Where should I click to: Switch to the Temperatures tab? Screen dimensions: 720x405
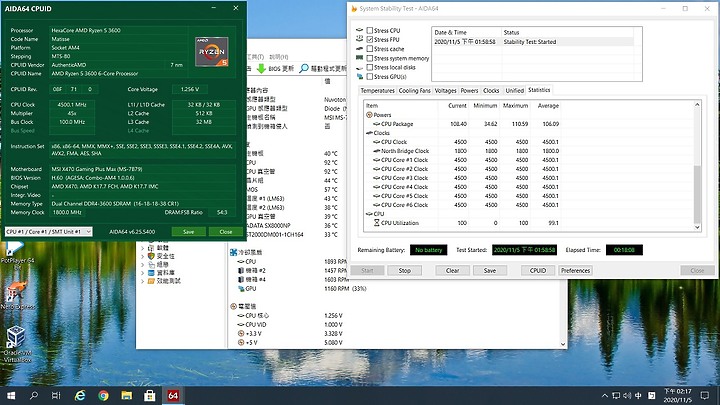[x=377, y=90]
